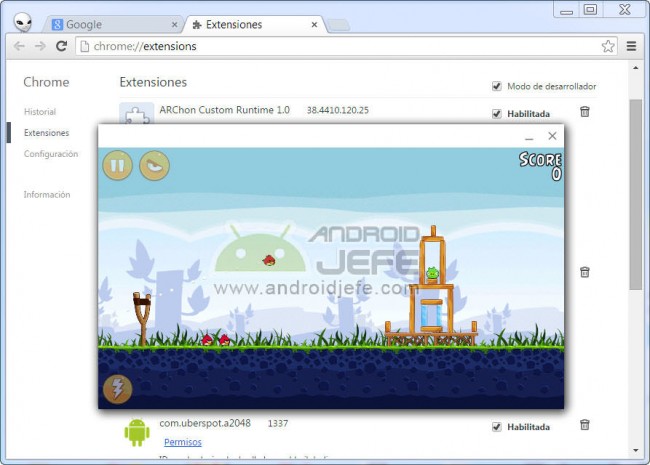Viewport: 650px width, 465px height.
Task: Close the Angry Birds app window
Action: pyautogui.click(x=552, y=136)
